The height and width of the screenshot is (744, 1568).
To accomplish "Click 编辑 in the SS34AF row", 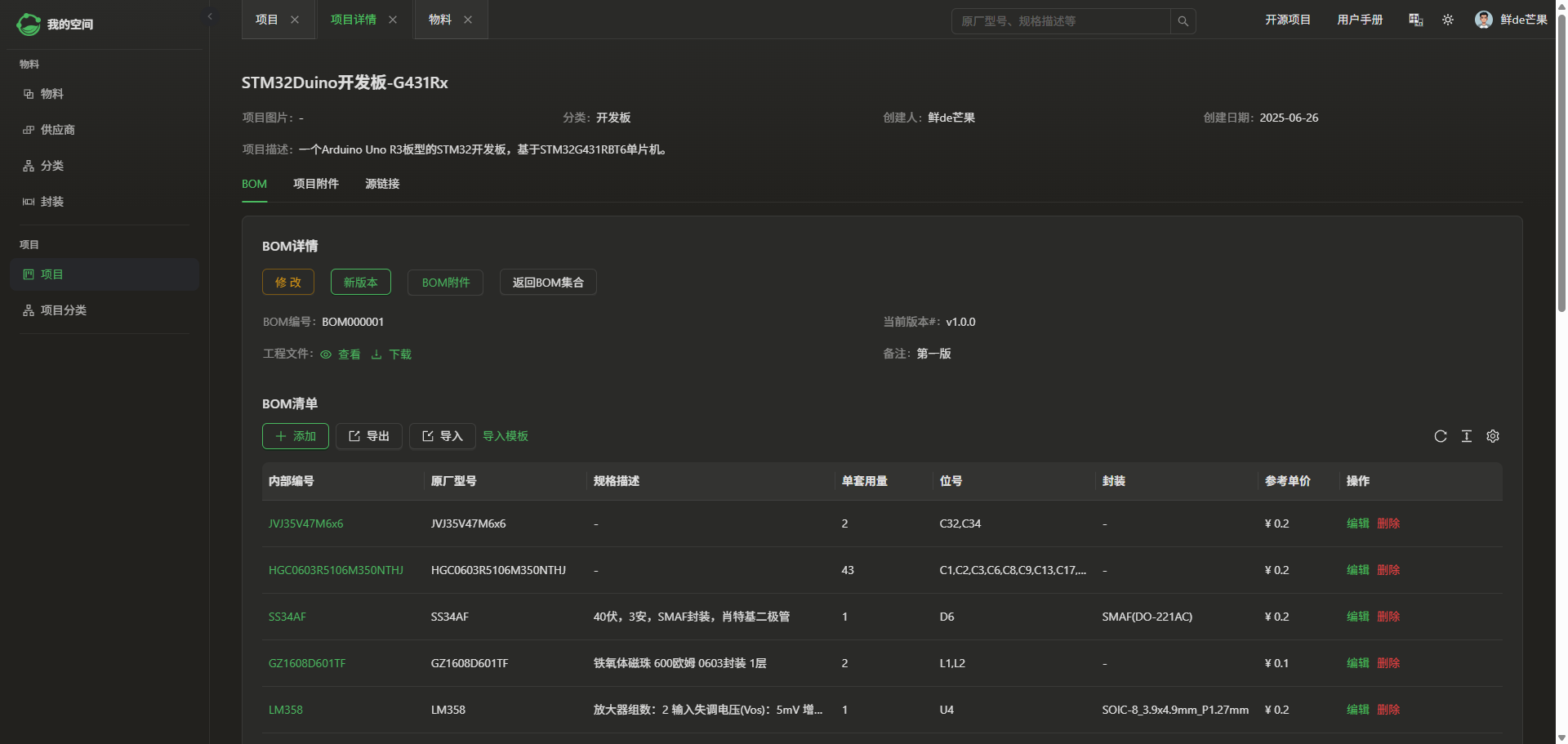I will point(1358,617).
